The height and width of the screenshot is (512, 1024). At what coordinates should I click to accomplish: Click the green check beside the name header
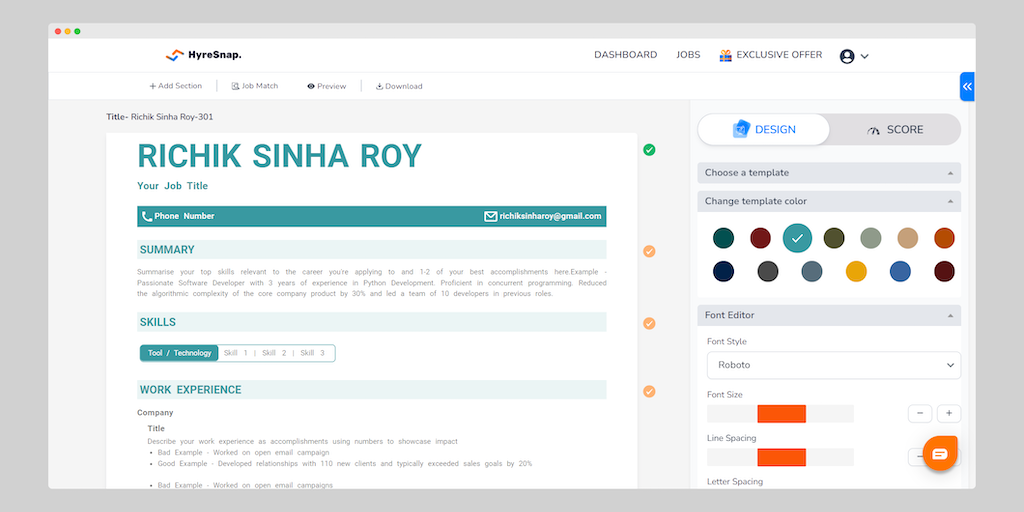point(649,150)
